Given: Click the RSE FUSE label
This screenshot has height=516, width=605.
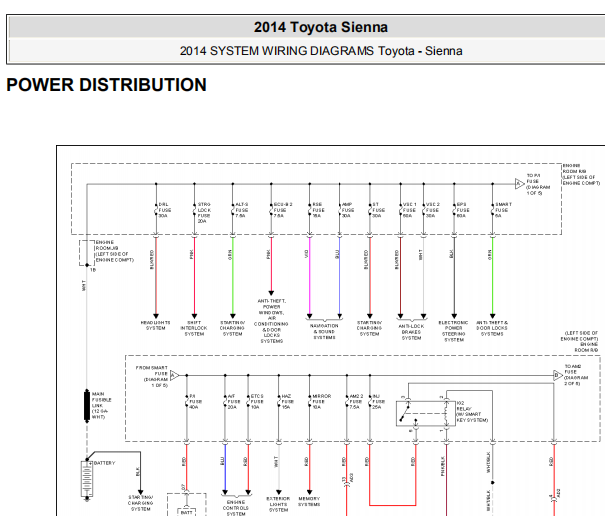Looking at the screenshot, I should click(318, 210).
